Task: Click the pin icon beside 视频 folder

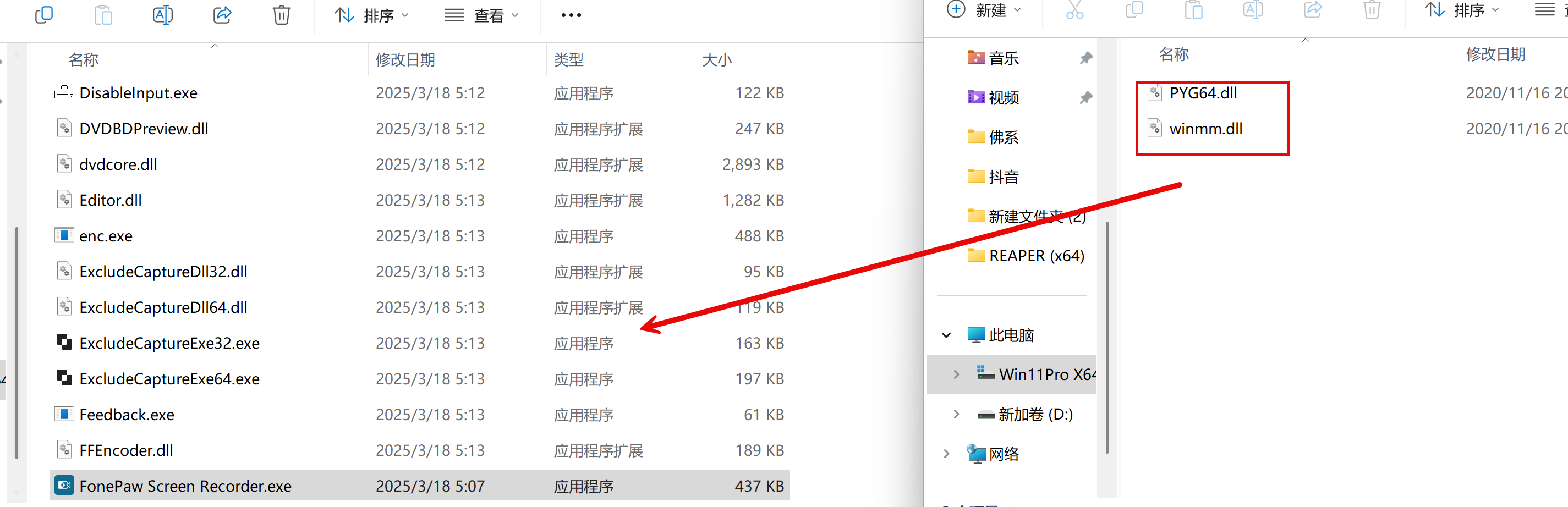Action: (x=1085, y=98)
